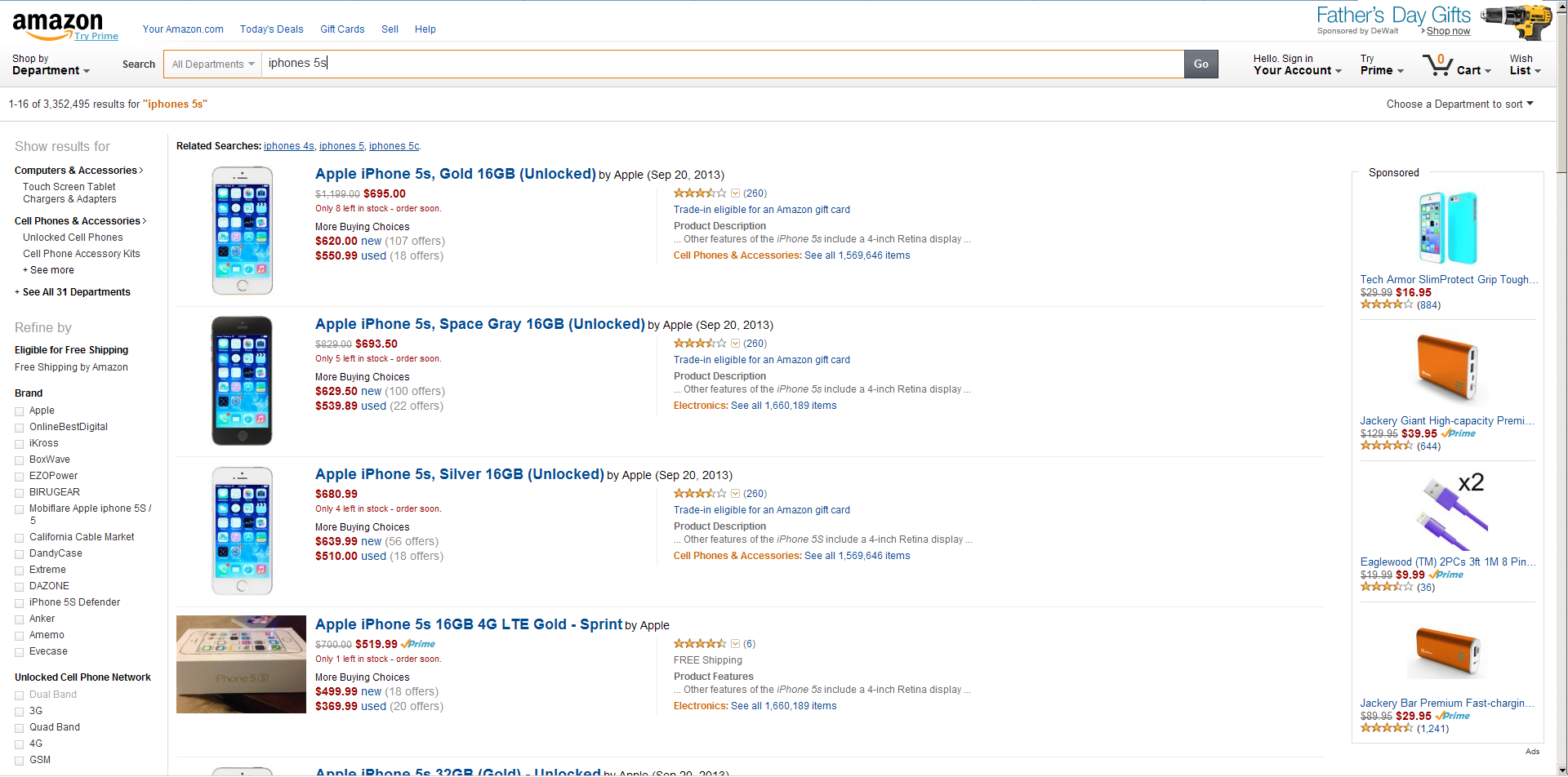
Task: Open rating dropdown for iPhone 5s Space Gray
Action: pos(735,344)
